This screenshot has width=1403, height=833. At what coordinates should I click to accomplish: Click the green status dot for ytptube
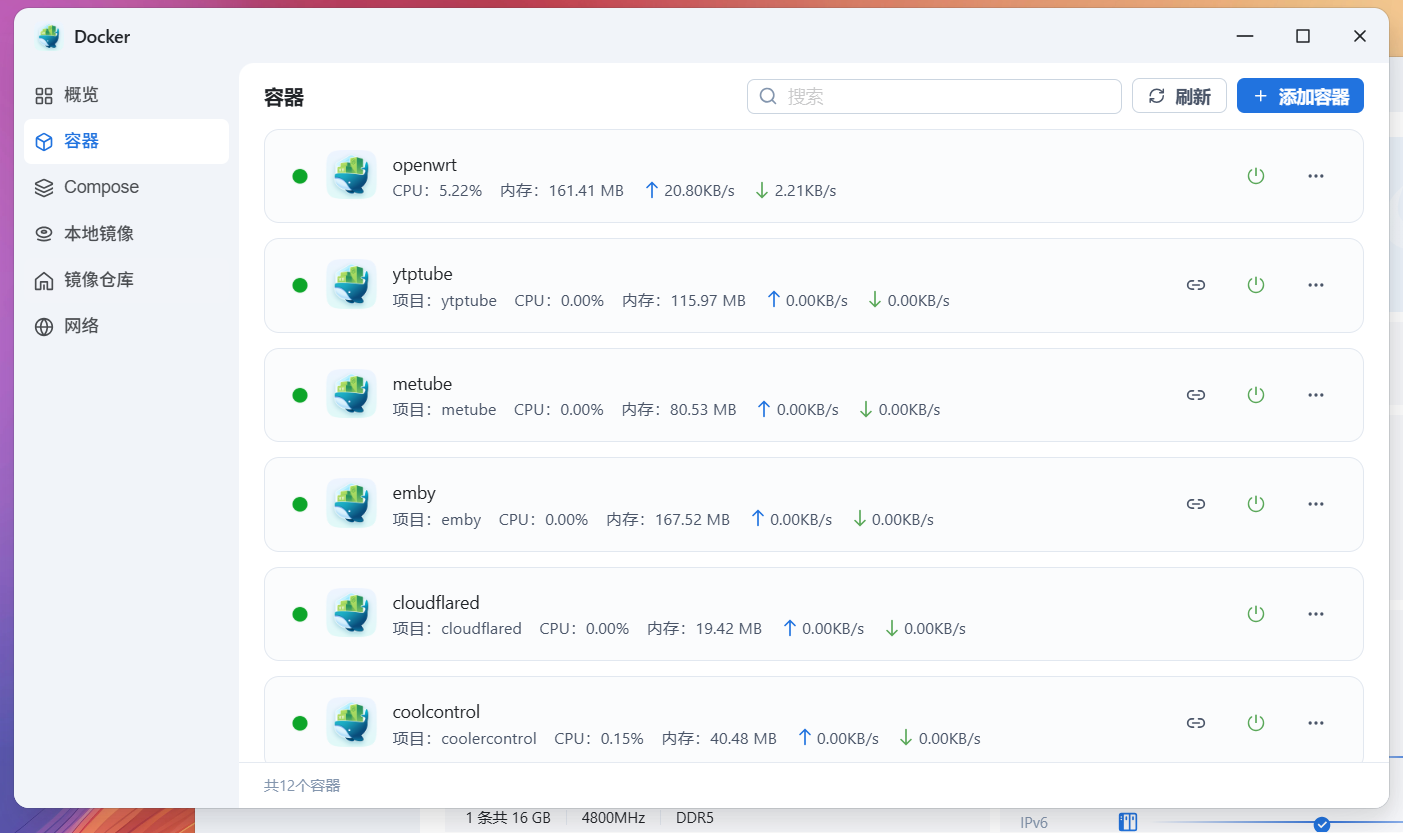tap(300, 285)
